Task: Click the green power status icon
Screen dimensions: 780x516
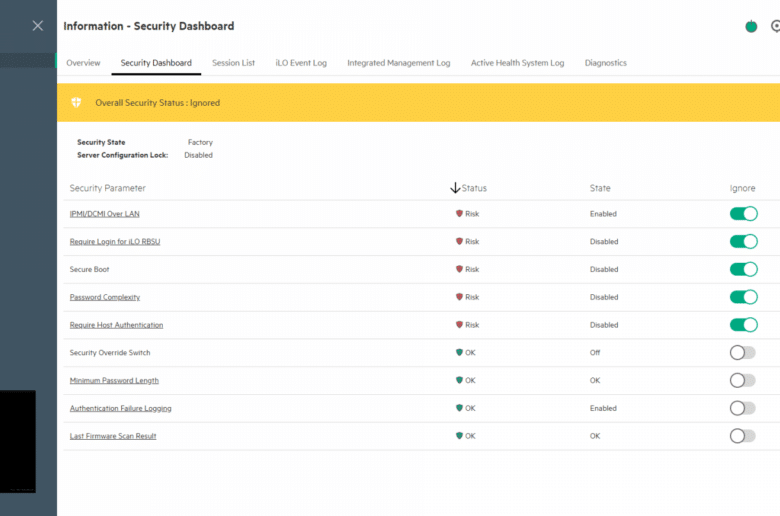Action: (x=751, y=26)
